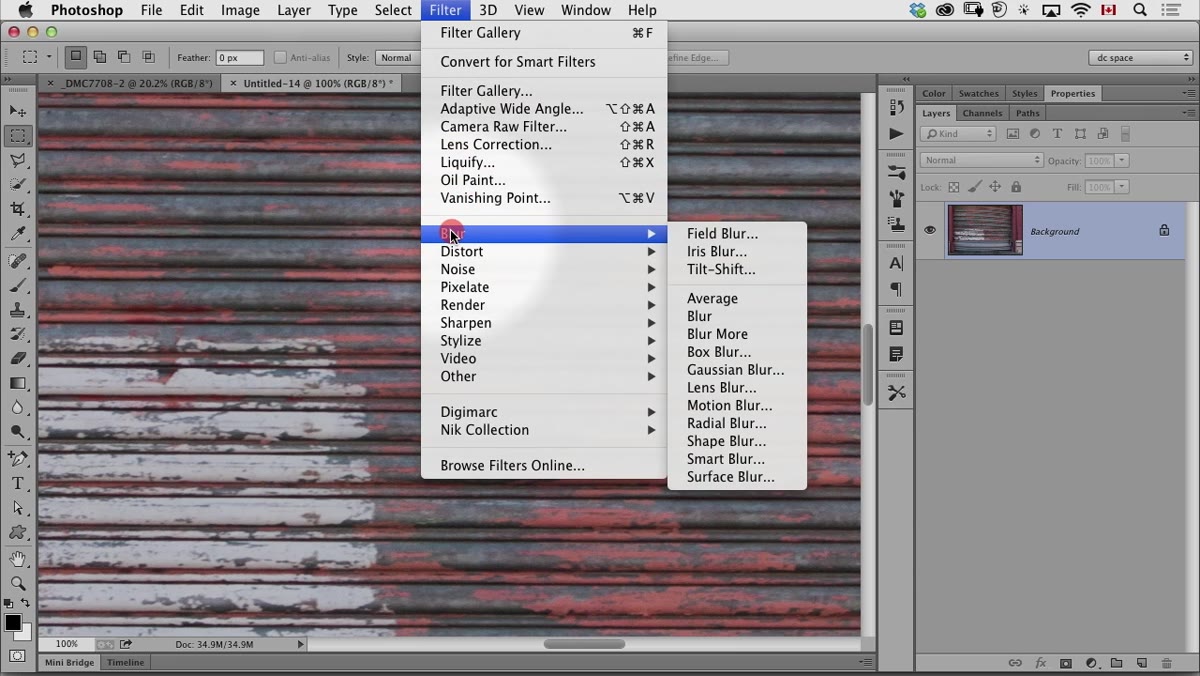This screenshot has height=676, width=1200.
Task: Open the Timeline panel tab
Action: tap(126, 663)
